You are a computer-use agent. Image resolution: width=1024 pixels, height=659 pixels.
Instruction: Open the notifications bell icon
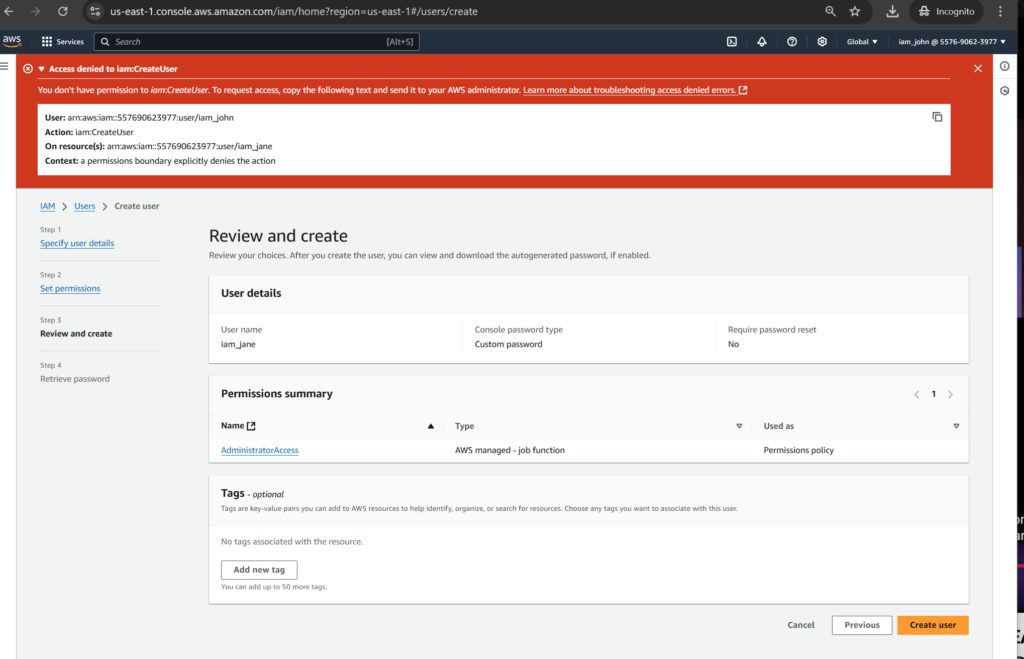(x=762, y=42)
